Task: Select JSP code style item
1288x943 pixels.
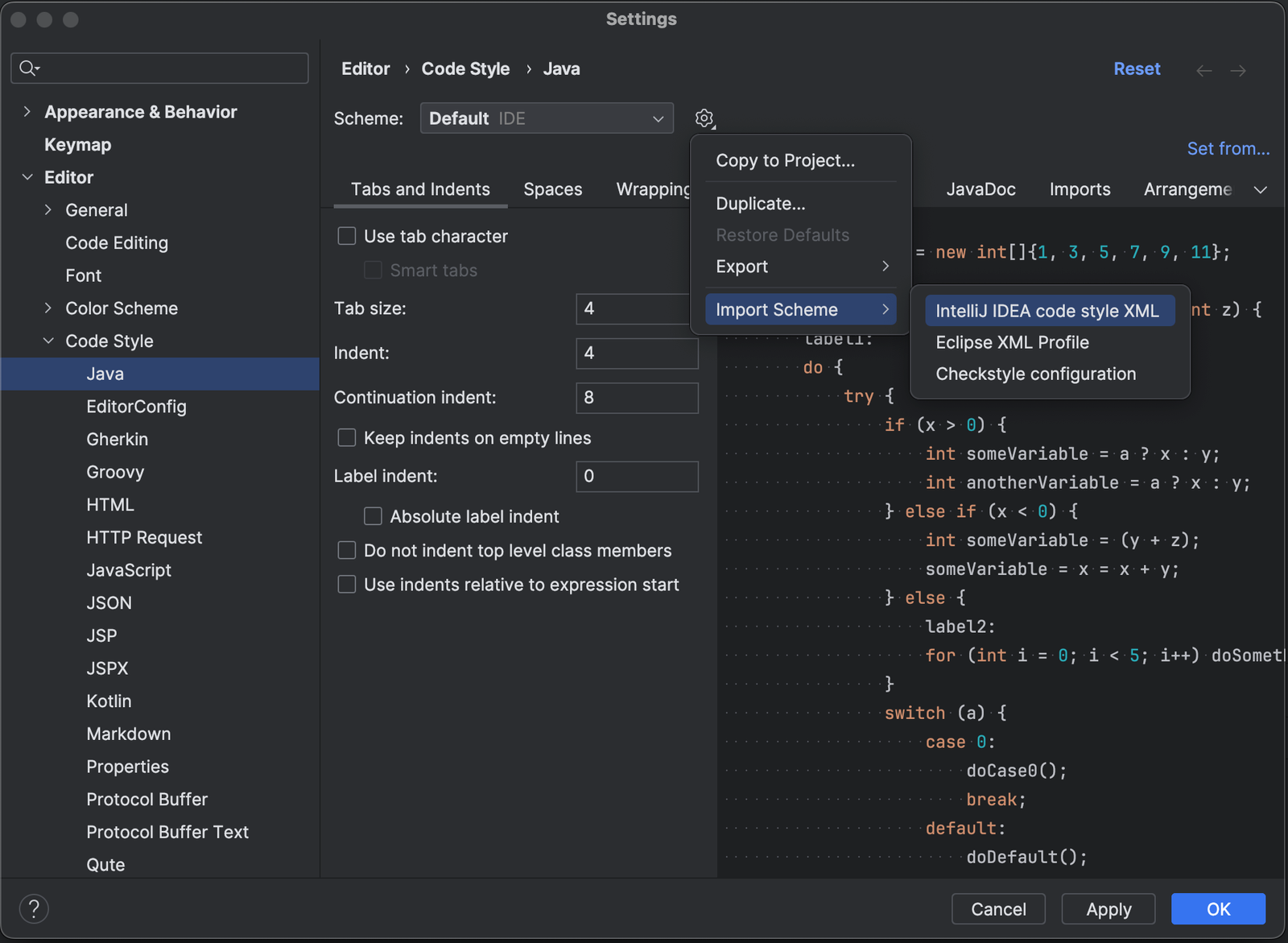Action: 101,636
